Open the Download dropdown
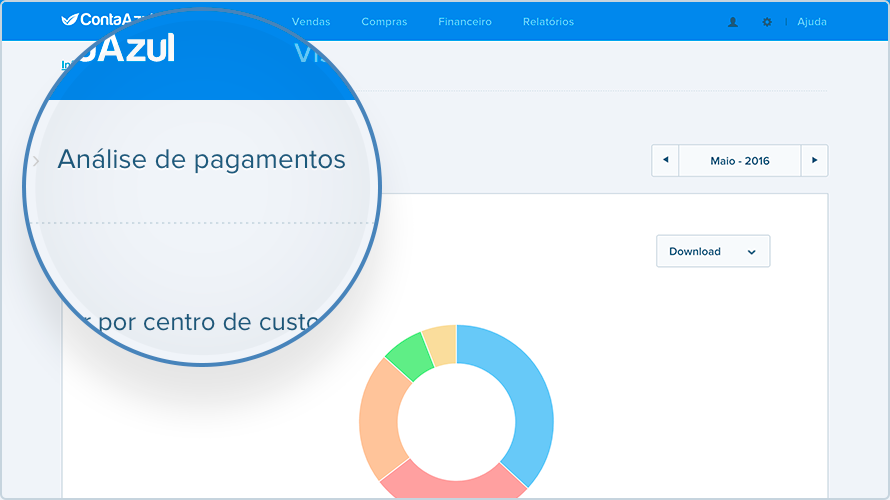 click(713, 251)
